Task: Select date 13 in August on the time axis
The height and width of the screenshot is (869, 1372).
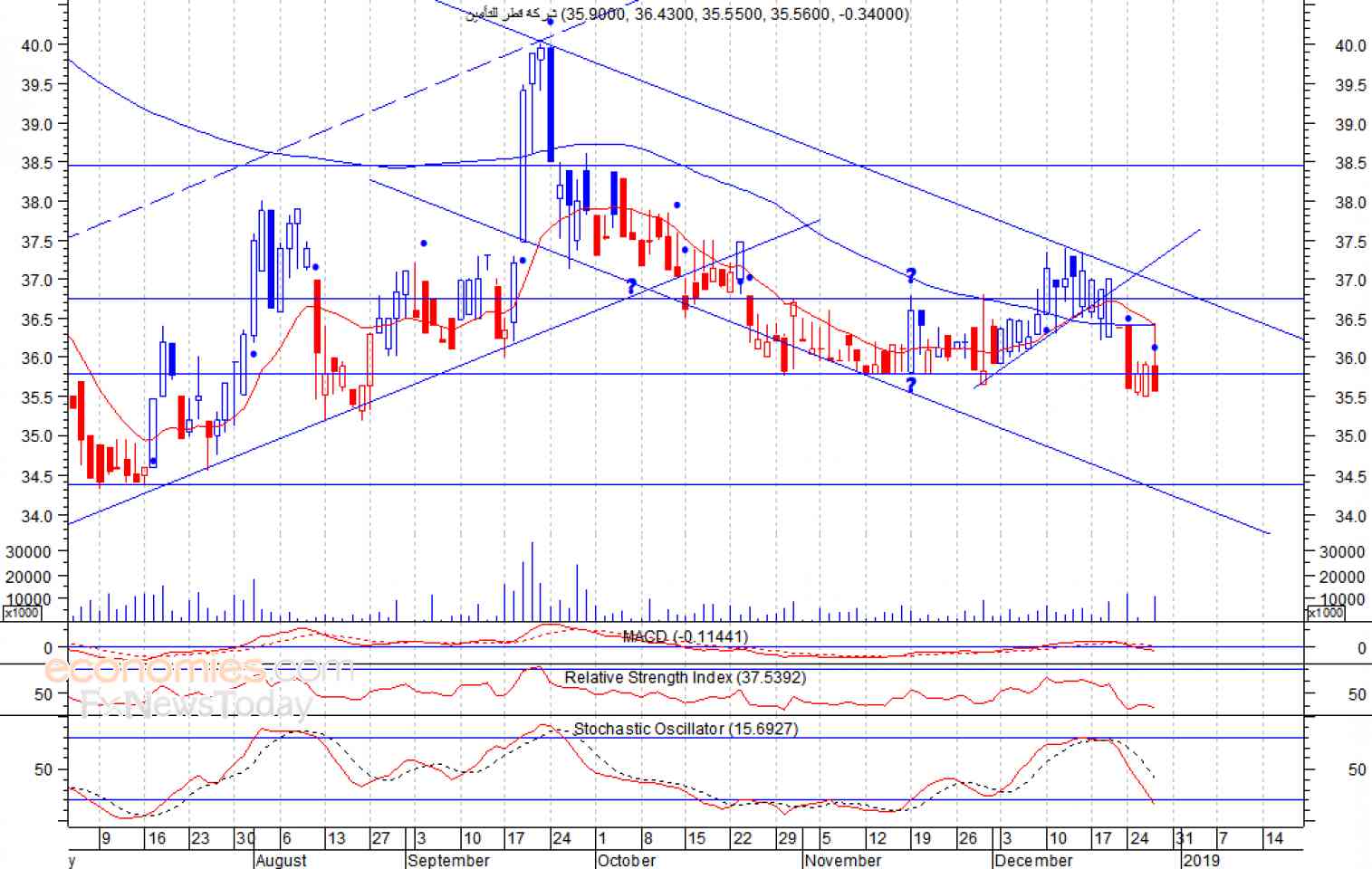Action: [x=336, y=838]
